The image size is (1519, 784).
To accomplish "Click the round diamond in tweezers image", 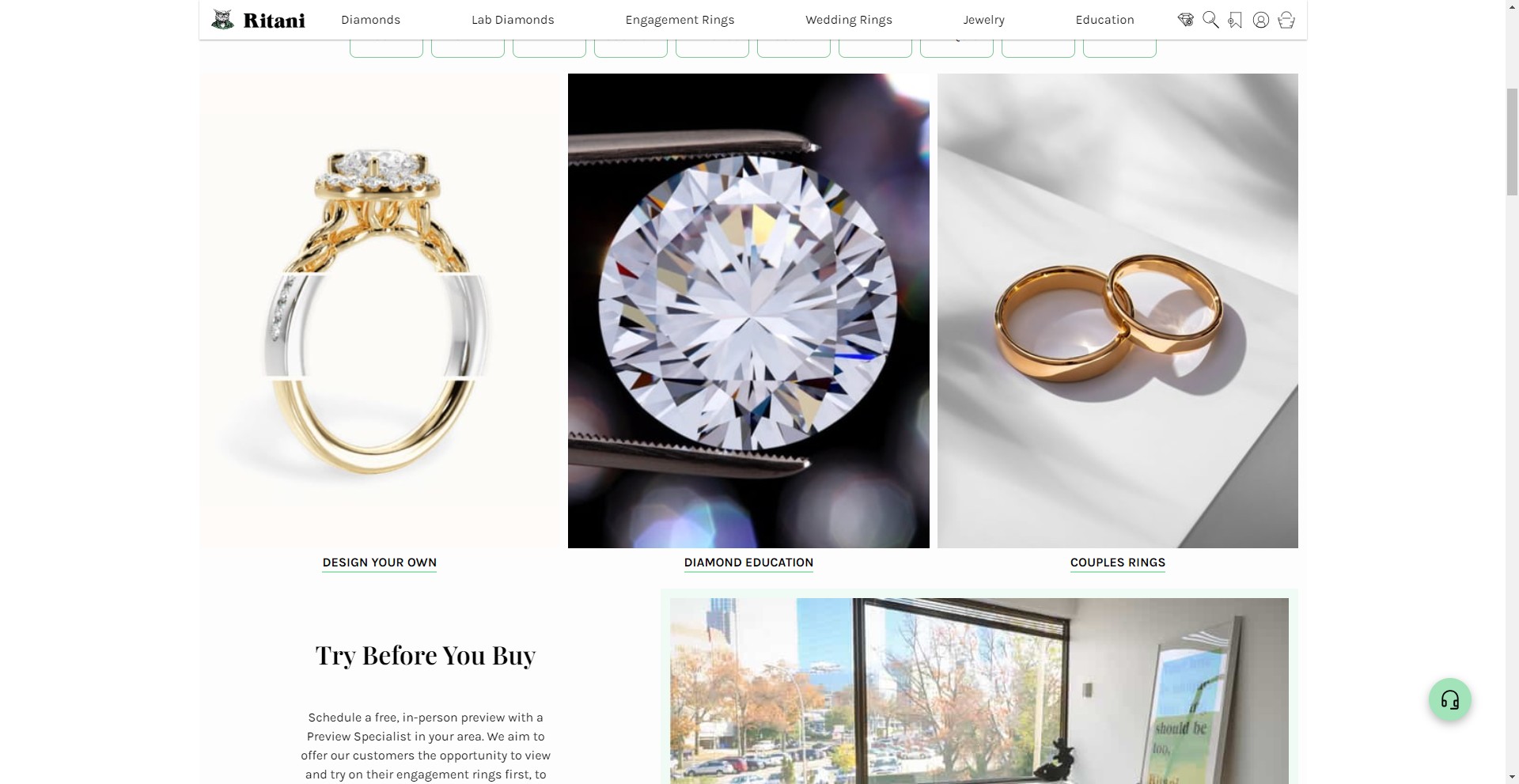I will tap(748, 311).
